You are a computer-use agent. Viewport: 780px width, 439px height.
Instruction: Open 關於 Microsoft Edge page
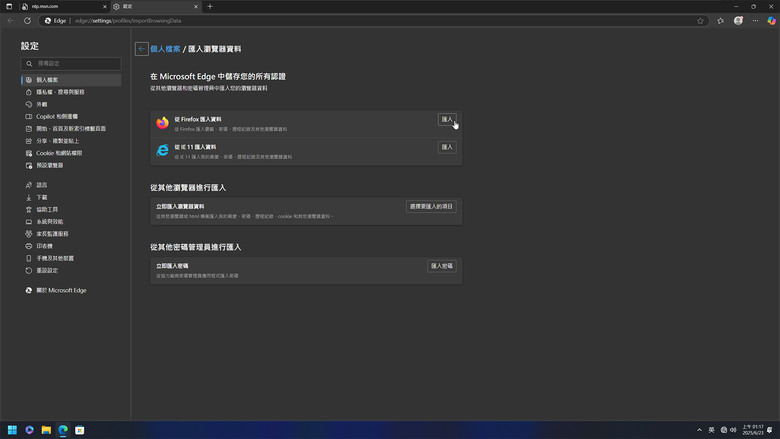click(71, 290)
